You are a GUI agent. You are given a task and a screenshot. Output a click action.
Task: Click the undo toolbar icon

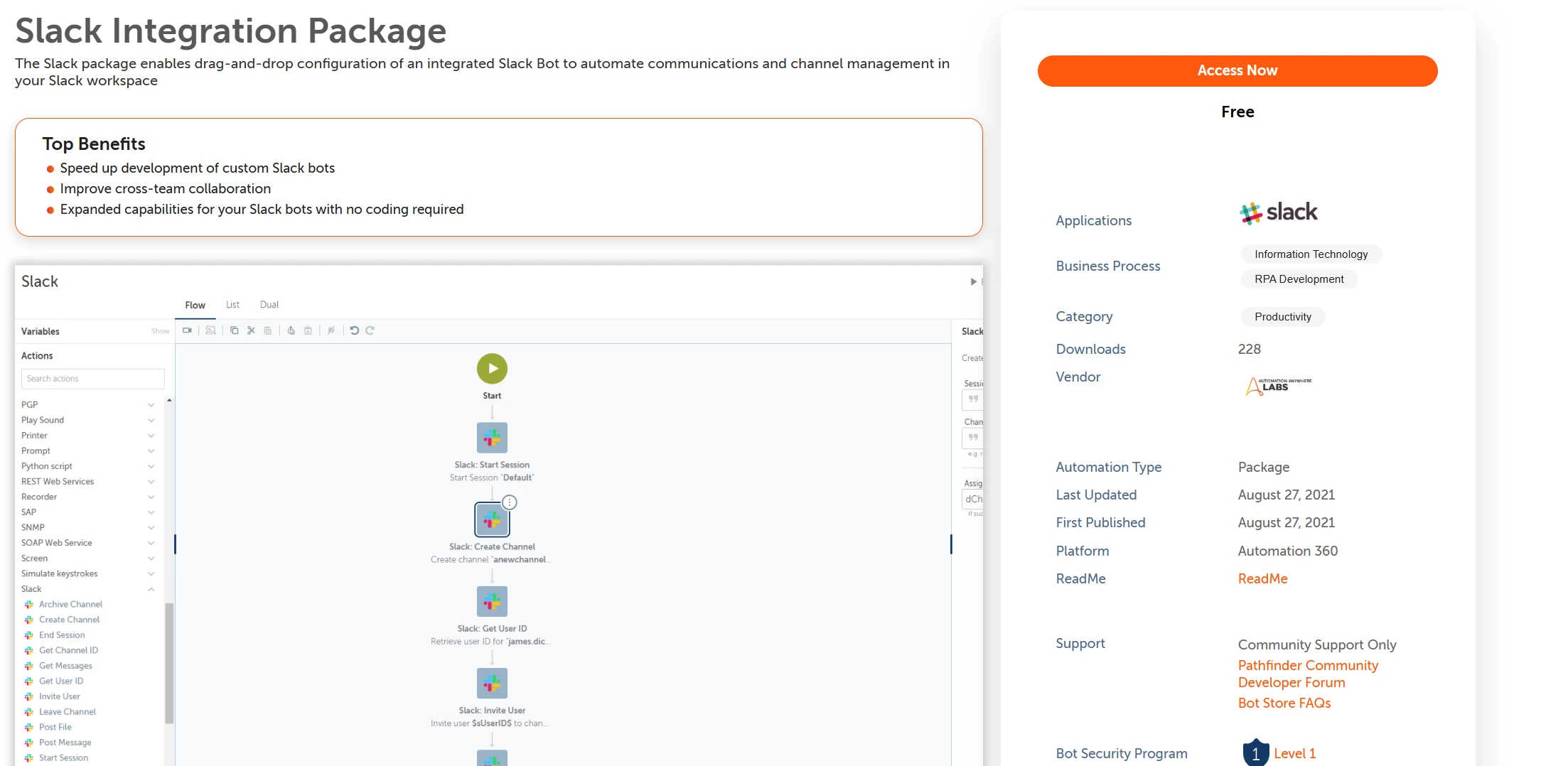[x=354, y=330]
